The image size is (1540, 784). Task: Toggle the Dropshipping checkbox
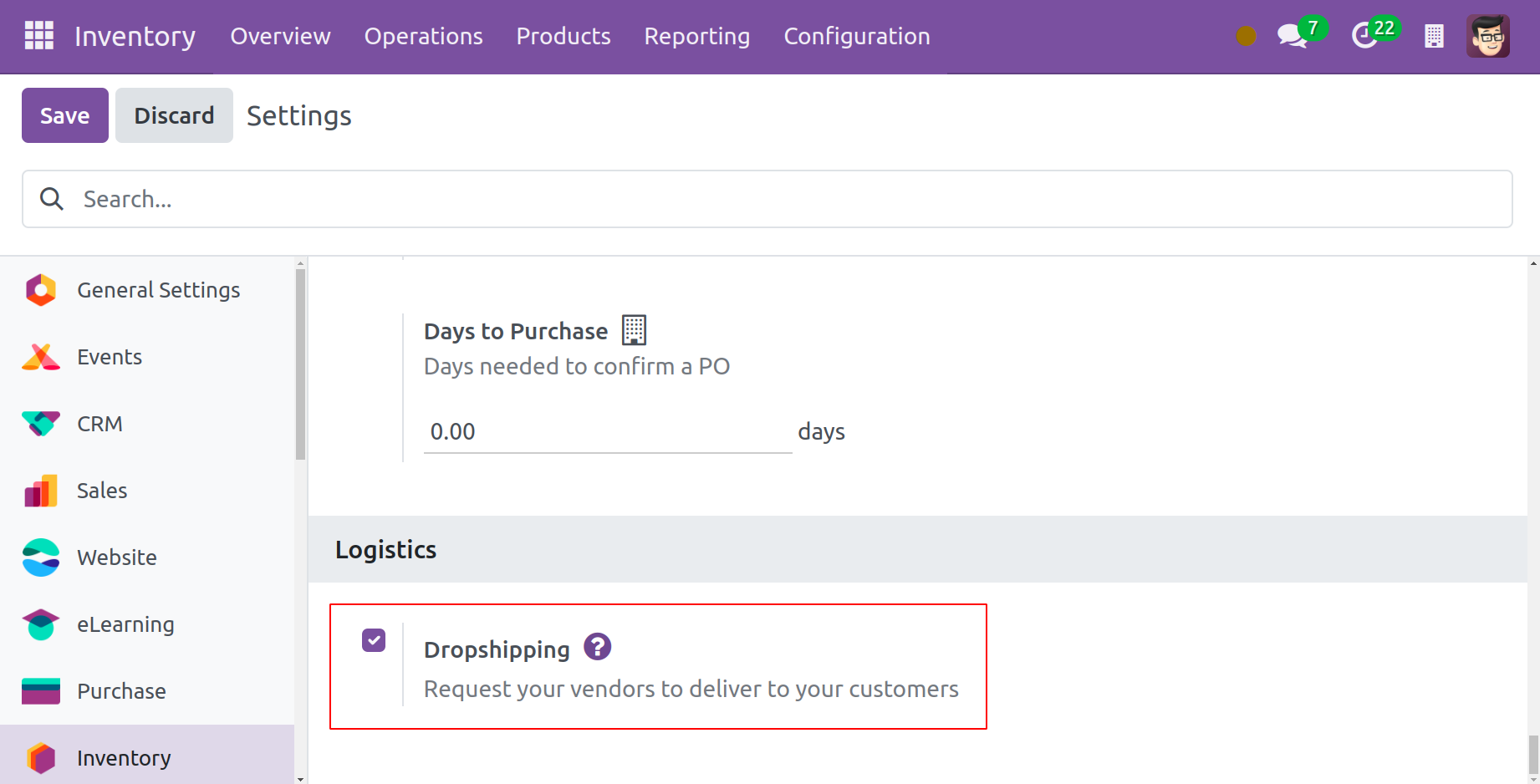[x=374, y=640]
